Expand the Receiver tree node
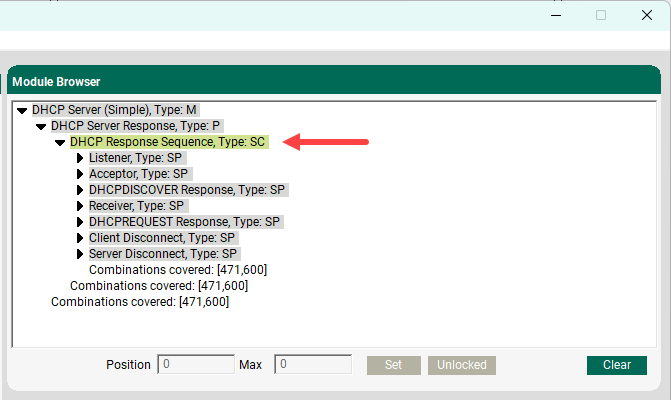The width and height of the screenshot is (671, 400). [x=80, y=206]
